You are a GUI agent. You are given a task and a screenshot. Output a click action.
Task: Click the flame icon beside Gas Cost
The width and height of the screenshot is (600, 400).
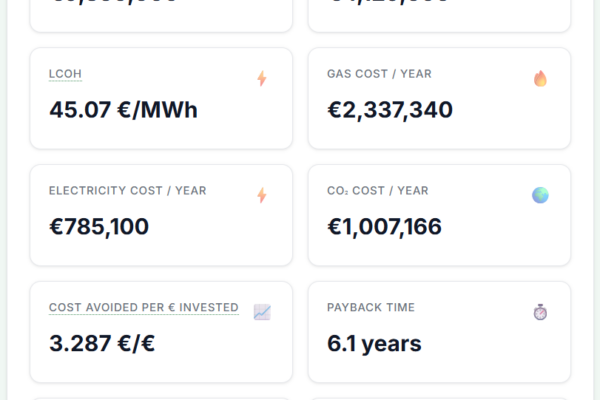coord(540,78)
